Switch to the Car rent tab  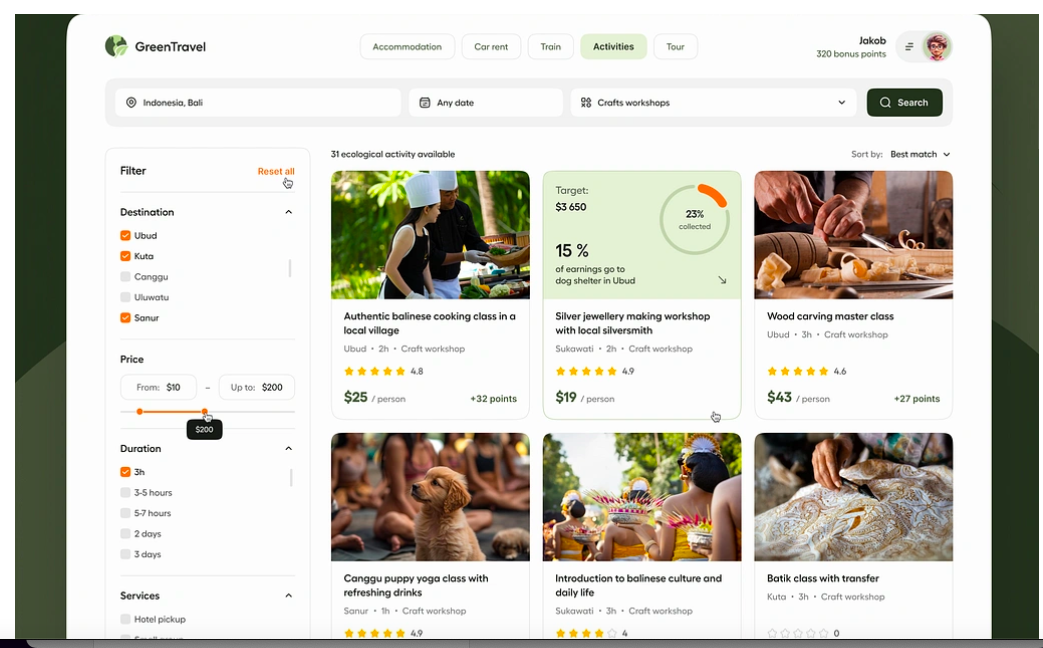pyautogui.click(x=491, y=47)
